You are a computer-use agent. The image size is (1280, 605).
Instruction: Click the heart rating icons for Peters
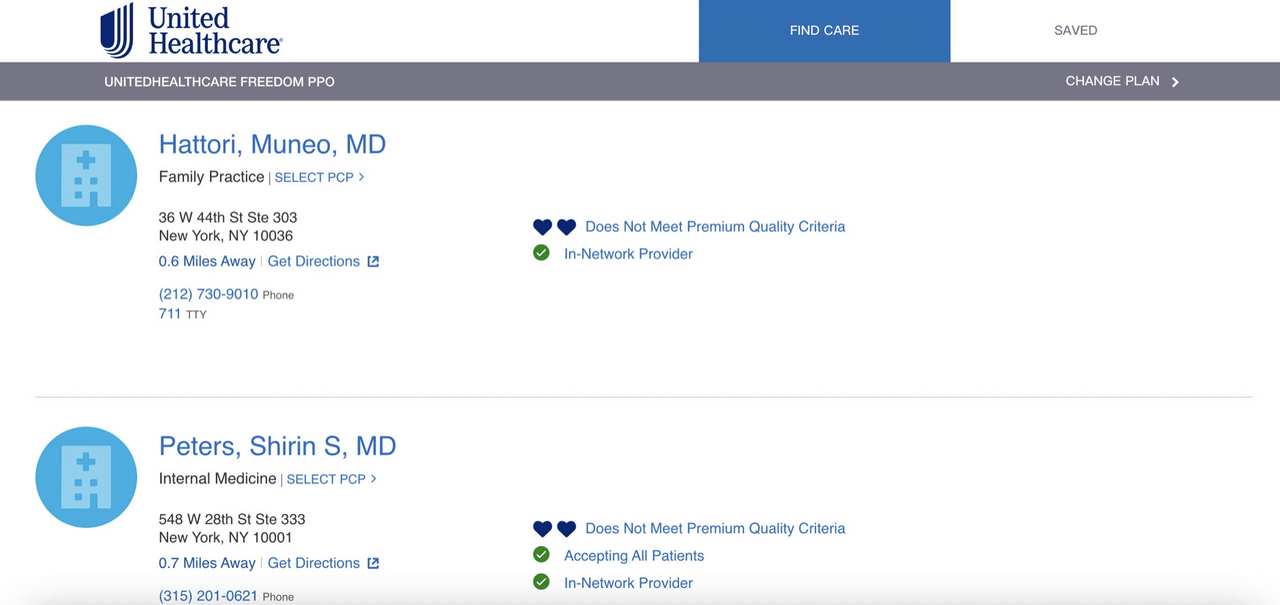(x=555, y=529)
